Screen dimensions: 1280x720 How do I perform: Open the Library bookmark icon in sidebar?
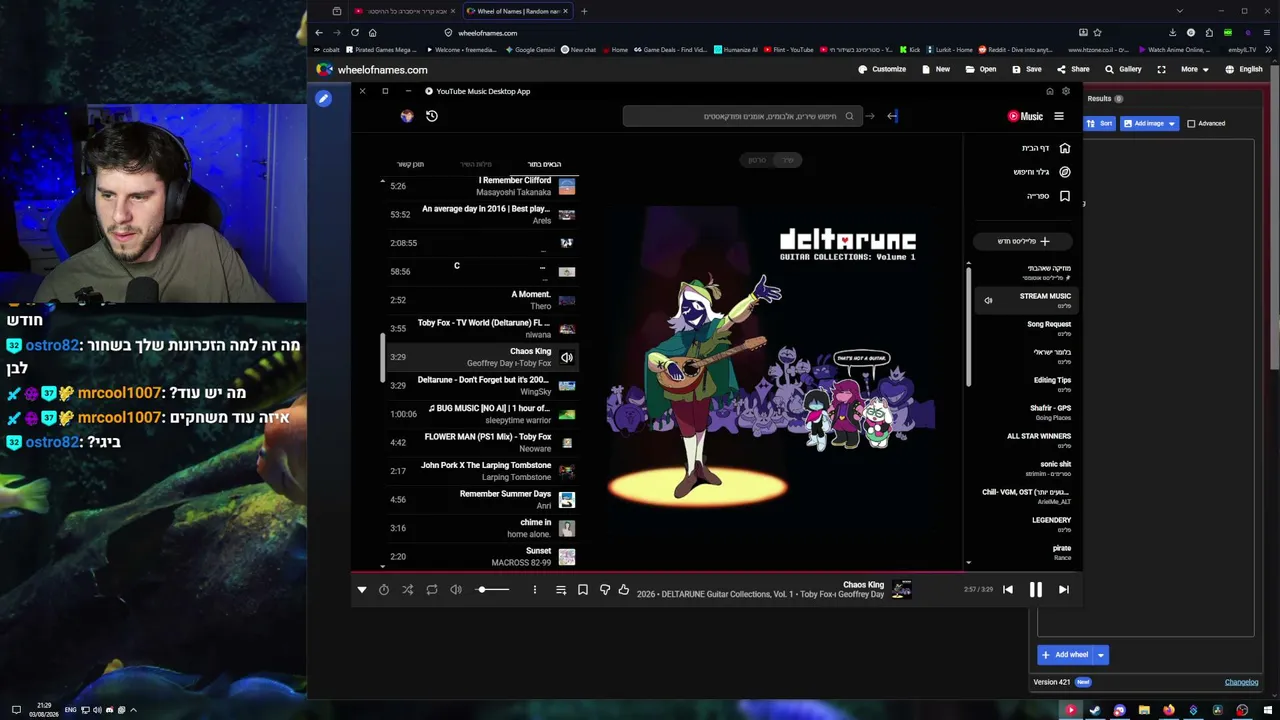pyautogui.click(x=1065, y=196)
